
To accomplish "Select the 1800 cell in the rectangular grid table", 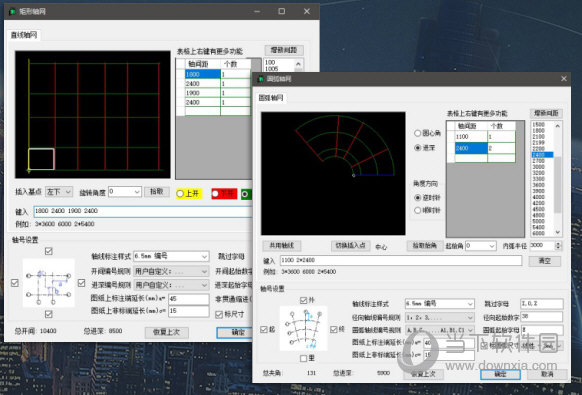I will 203,74.
